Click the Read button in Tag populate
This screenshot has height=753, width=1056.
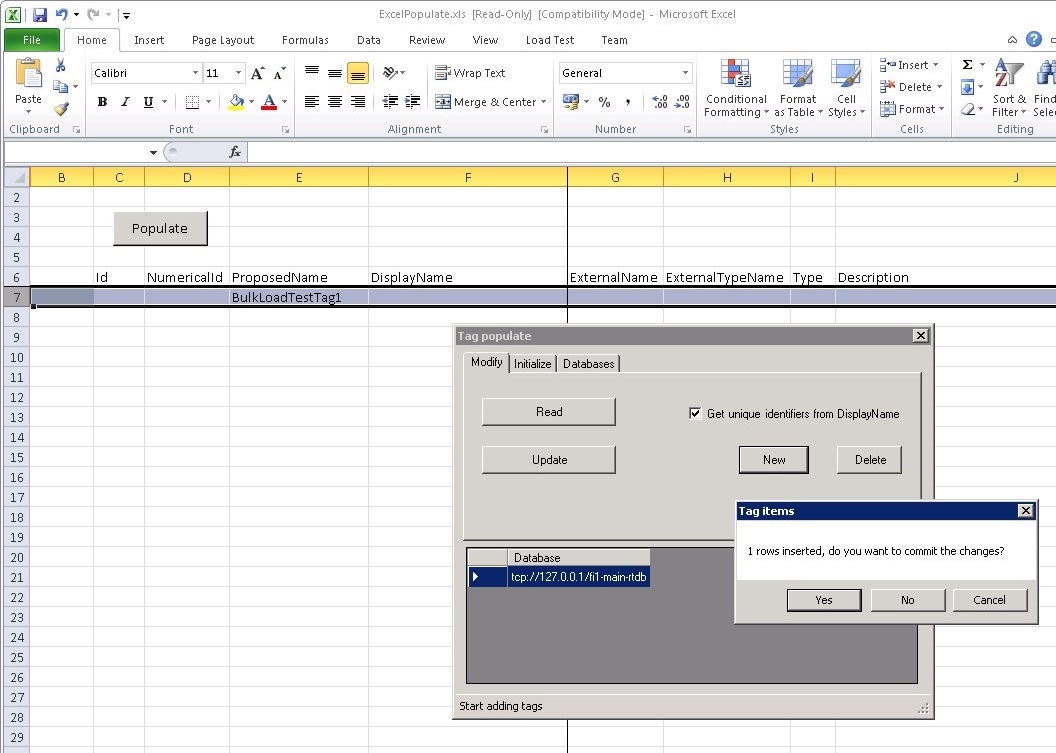548,412
